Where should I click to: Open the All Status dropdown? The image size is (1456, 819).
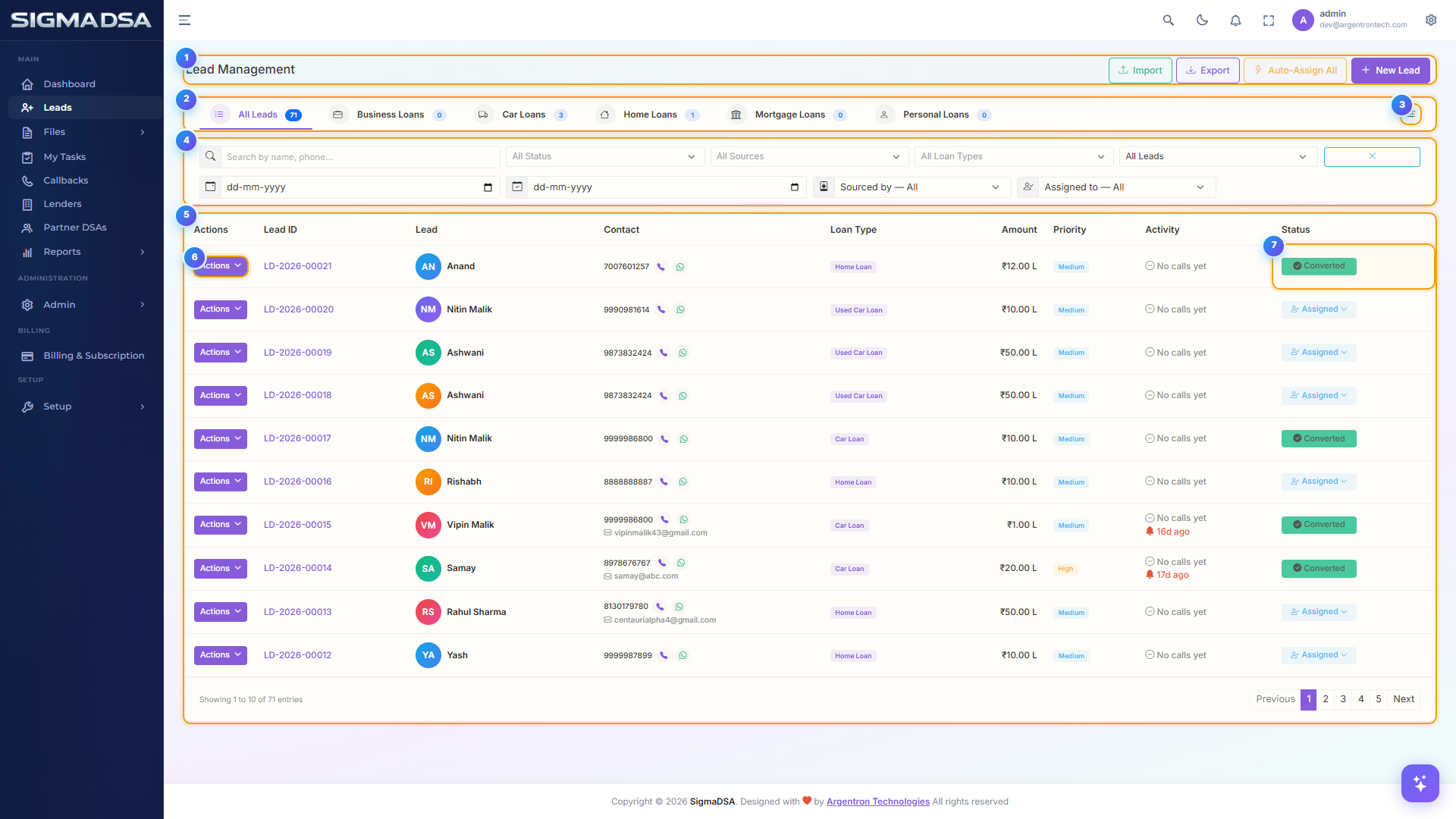[604, 156]
